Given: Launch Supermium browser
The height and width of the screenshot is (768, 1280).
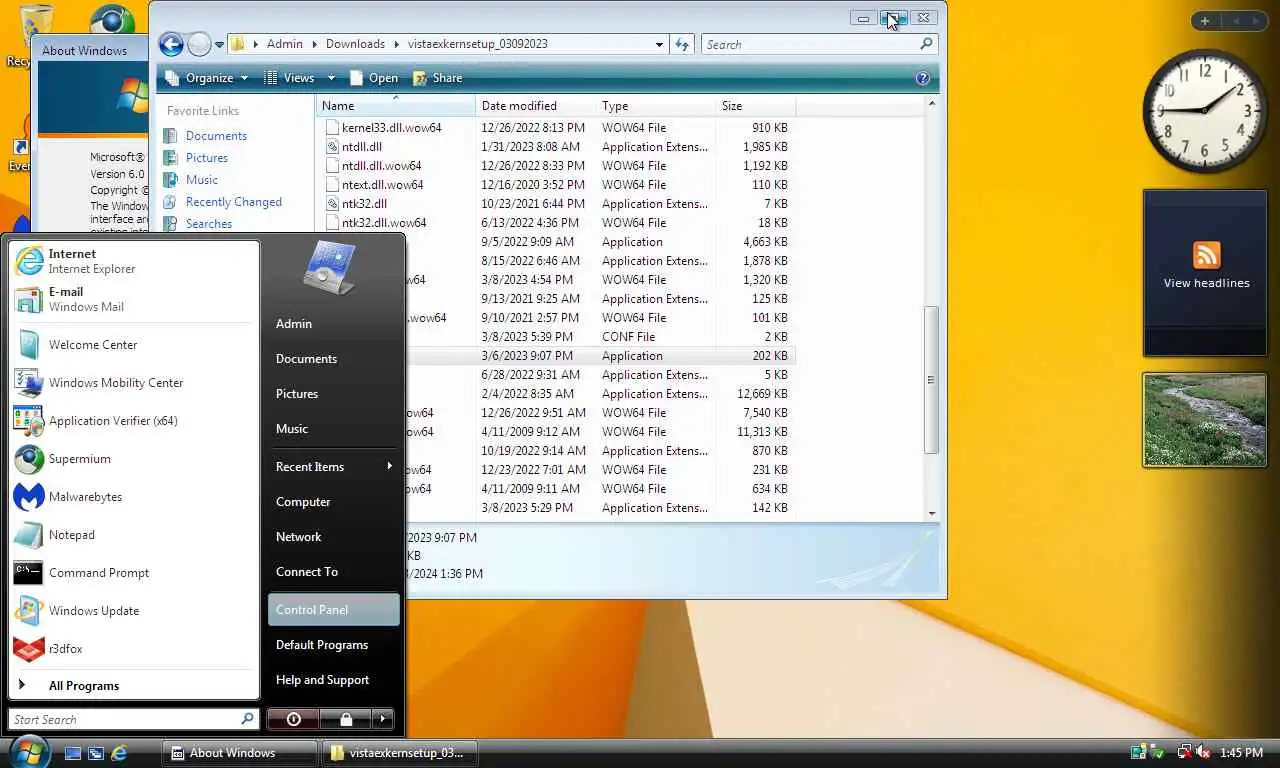Looking at the screenshot, I should (x=133, y=459).
